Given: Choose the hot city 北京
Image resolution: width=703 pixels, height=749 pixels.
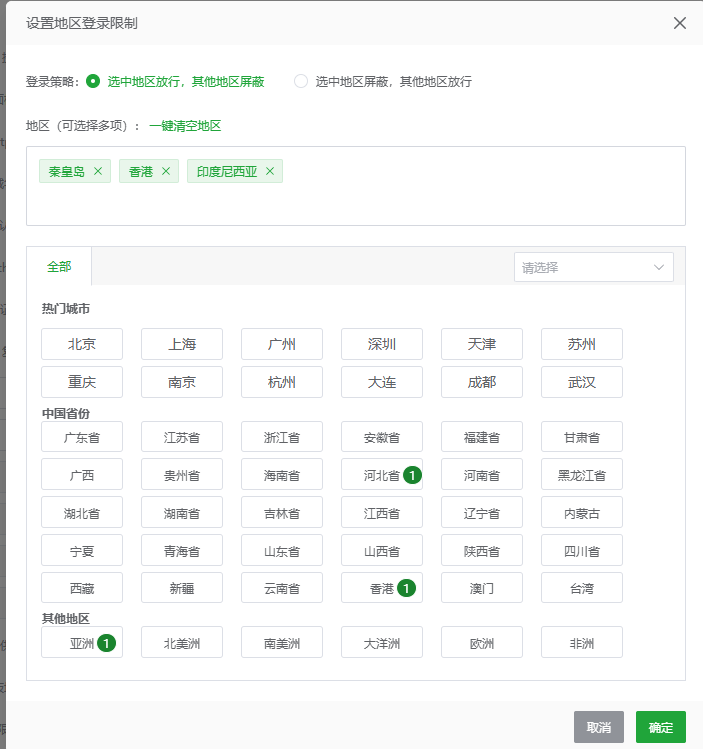Looking at the screenshot, I should [82, 344].
